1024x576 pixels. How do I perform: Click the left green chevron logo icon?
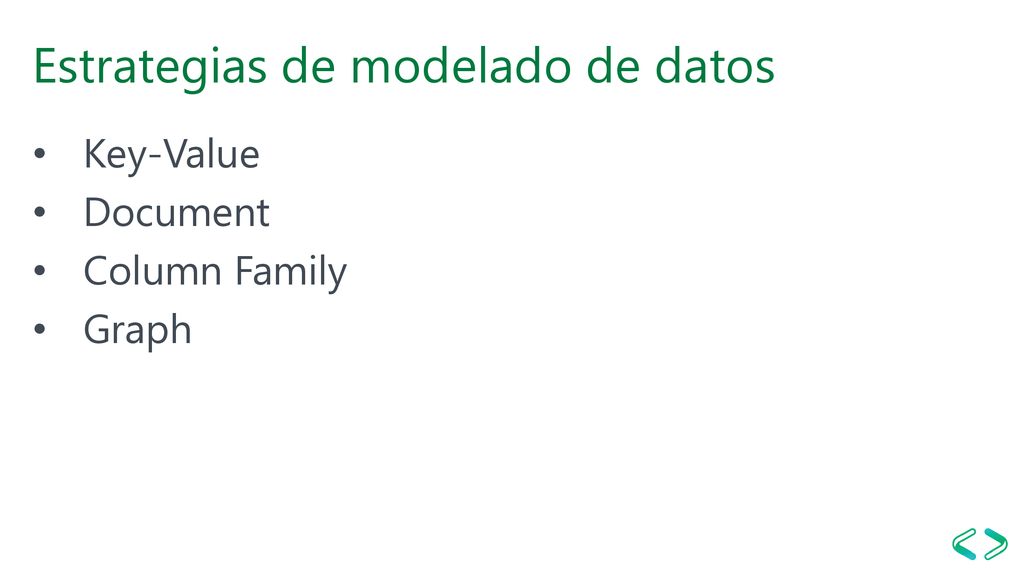(965, 544)
